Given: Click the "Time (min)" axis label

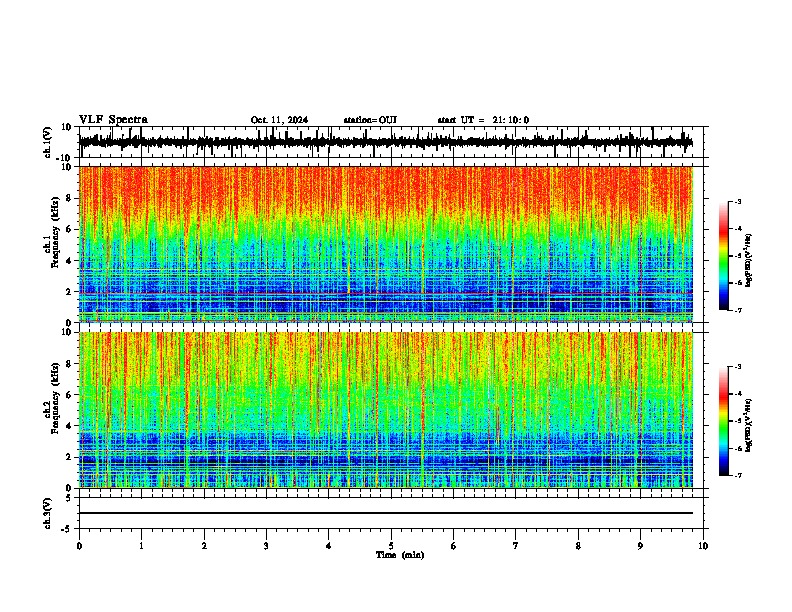Looking at the screenshot, I should 400,555.
